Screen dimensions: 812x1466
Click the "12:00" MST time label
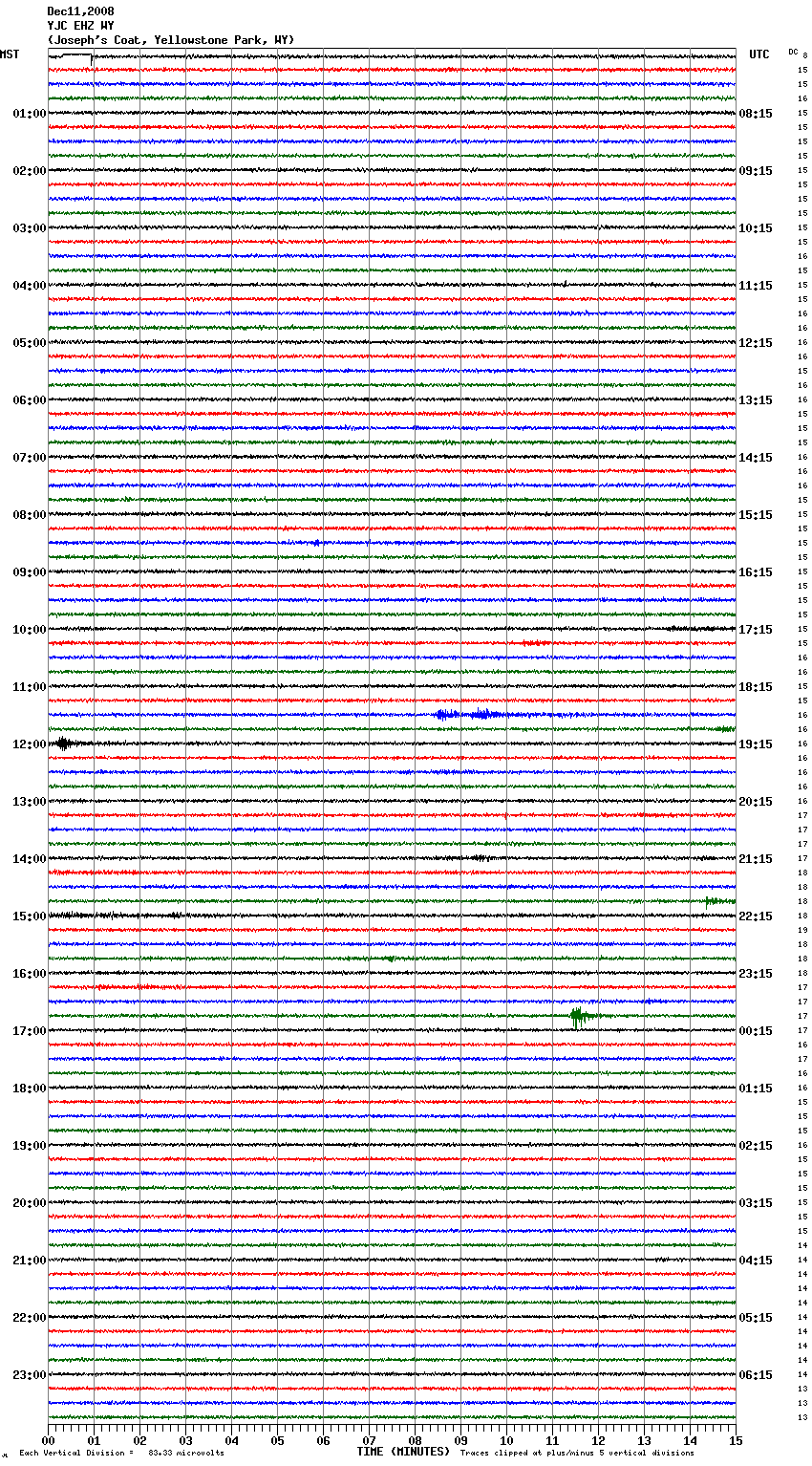(x=30, y=744)
